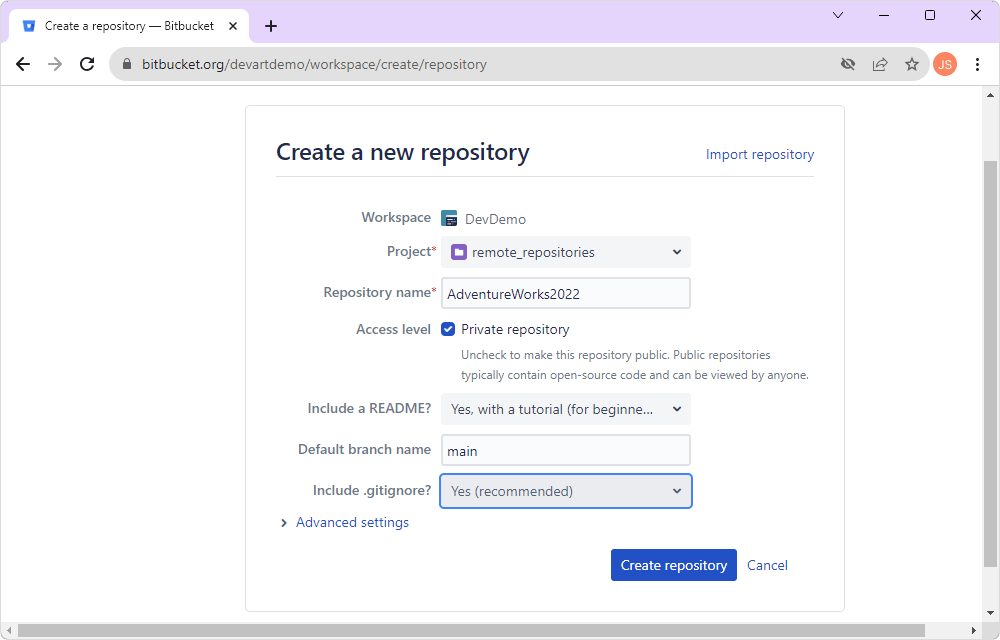The width and height of the screenshot is (1000, 640).
Task: Click the DevDemo workspace avatar icon
Action: pyautogui.click(x=449, y=218)
